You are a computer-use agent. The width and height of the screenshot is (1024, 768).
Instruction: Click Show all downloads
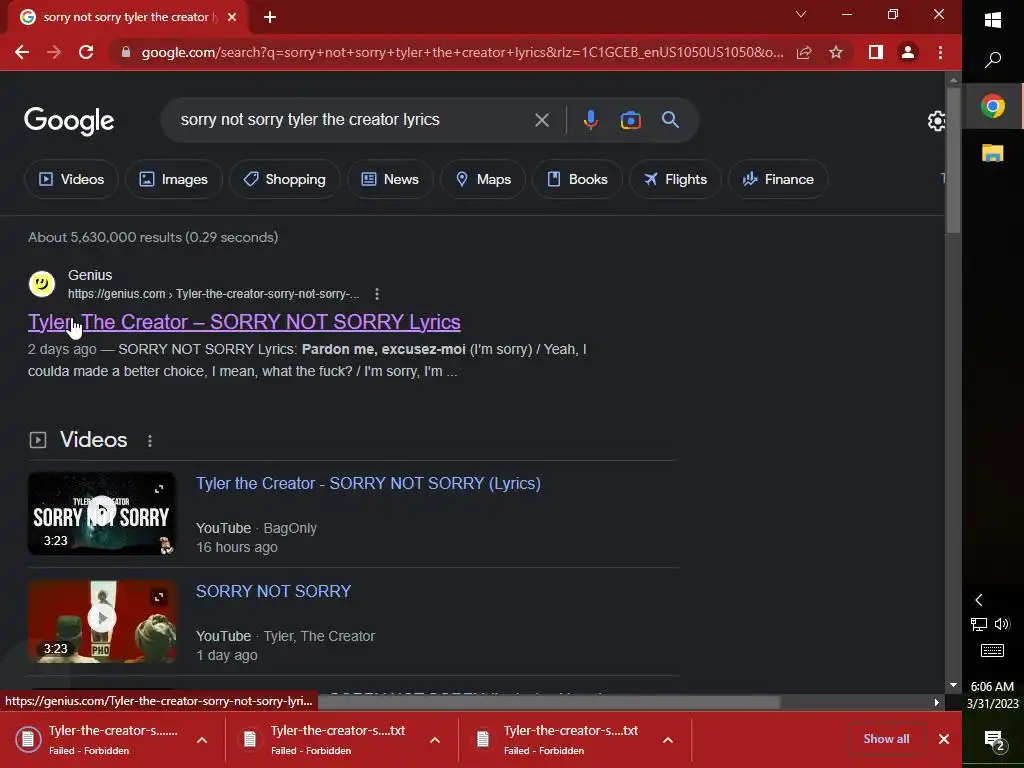point(886,739)
